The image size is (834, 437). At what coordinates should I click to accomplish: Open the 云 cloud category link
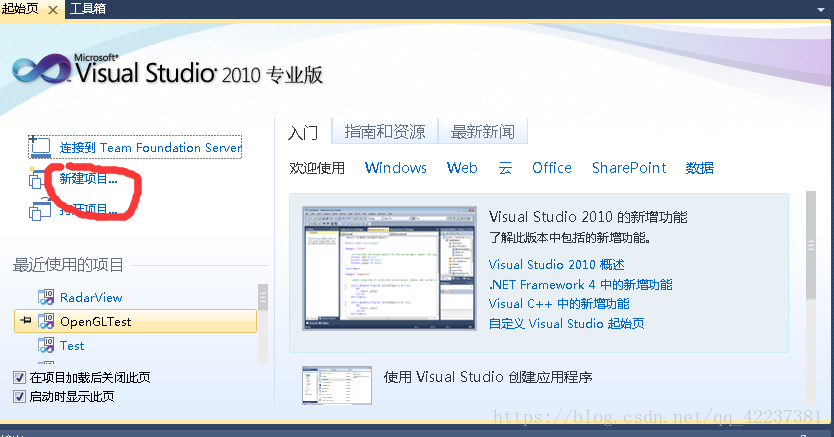(505, 168)
